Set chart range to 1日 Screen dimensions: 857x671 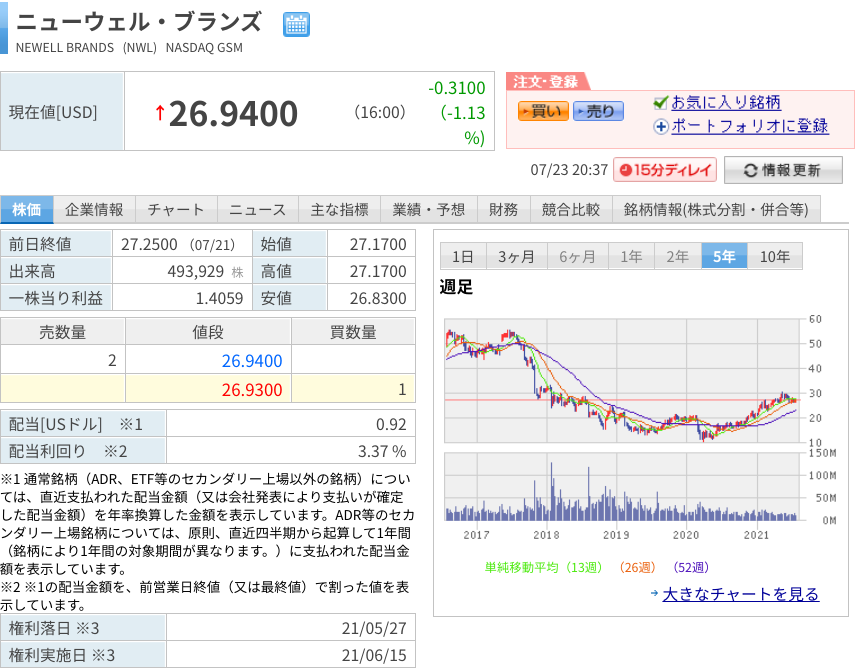click(x=463, y=256)
